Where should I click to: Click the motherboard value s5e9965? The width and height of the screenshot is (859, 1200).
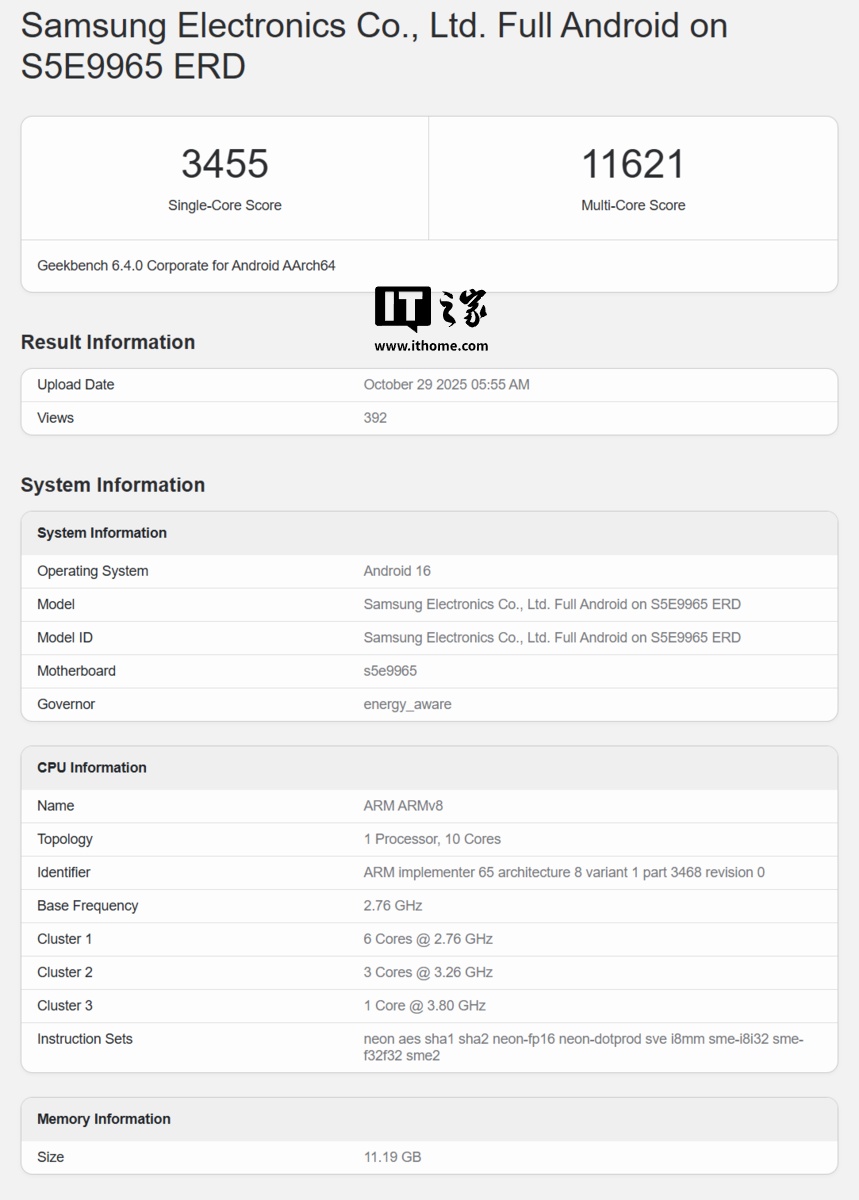pyautogui.click(x=390, y=671)
